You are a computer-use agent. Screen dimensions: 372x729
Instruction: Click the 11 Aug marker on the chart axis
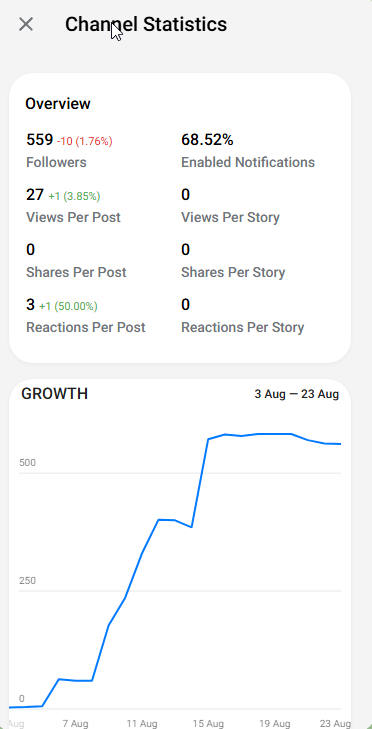(x=142, y=723)
